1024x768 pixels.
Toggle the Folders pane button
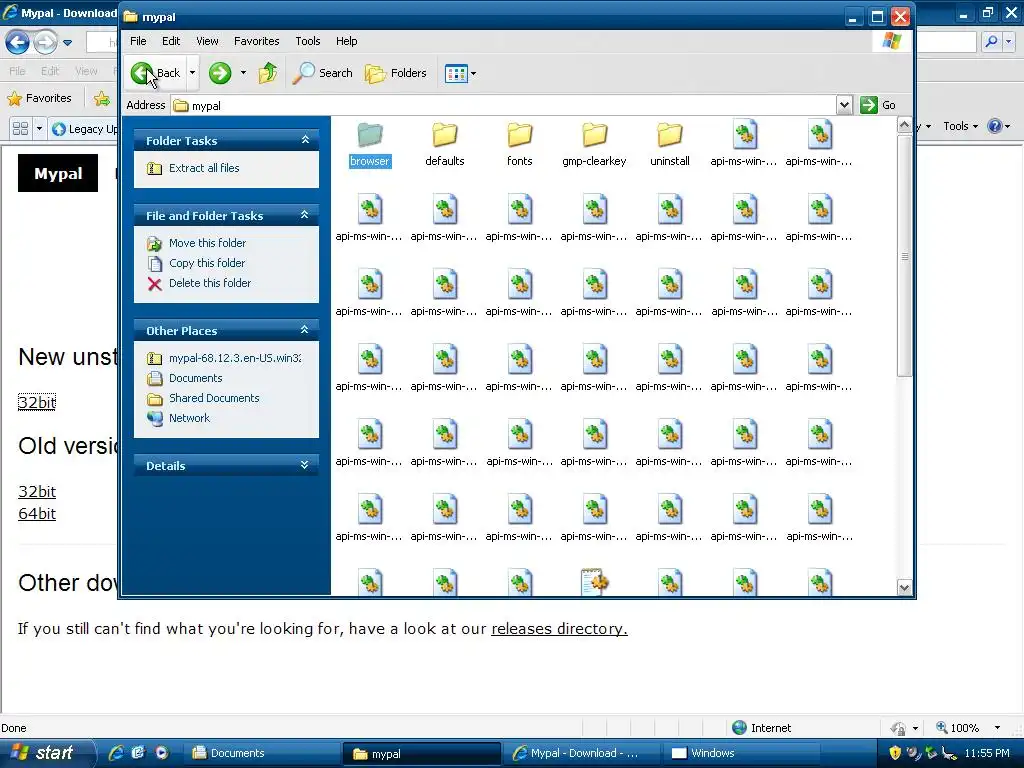[396, 73]
